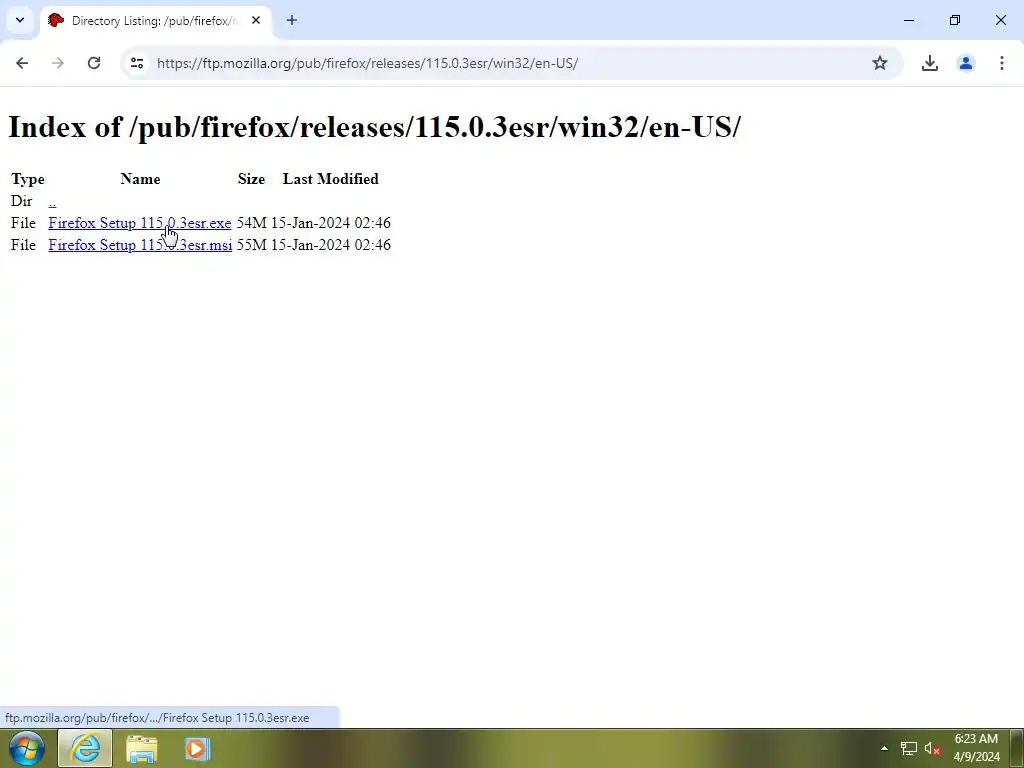Image resolution: width=1024 pixels, height=768 pixels.
Task: Download Firefox Setup 115.0.3esr.msi
Action: pyautogui.click(x=140, y=245)
